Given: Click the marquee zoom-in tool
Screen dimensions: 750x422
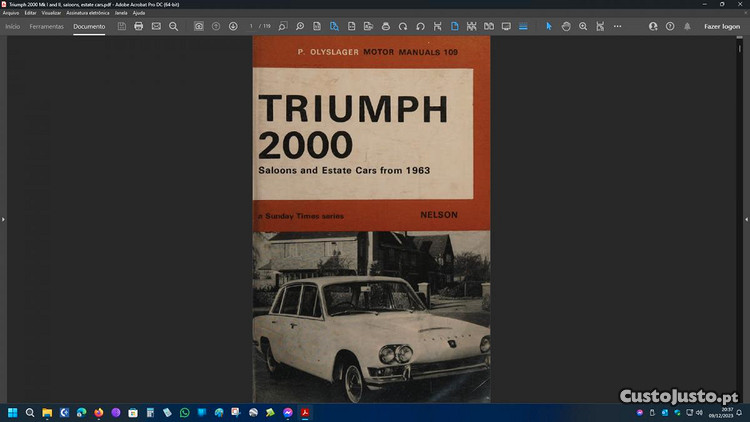Looking at the screenshot, I should (583, 26).
